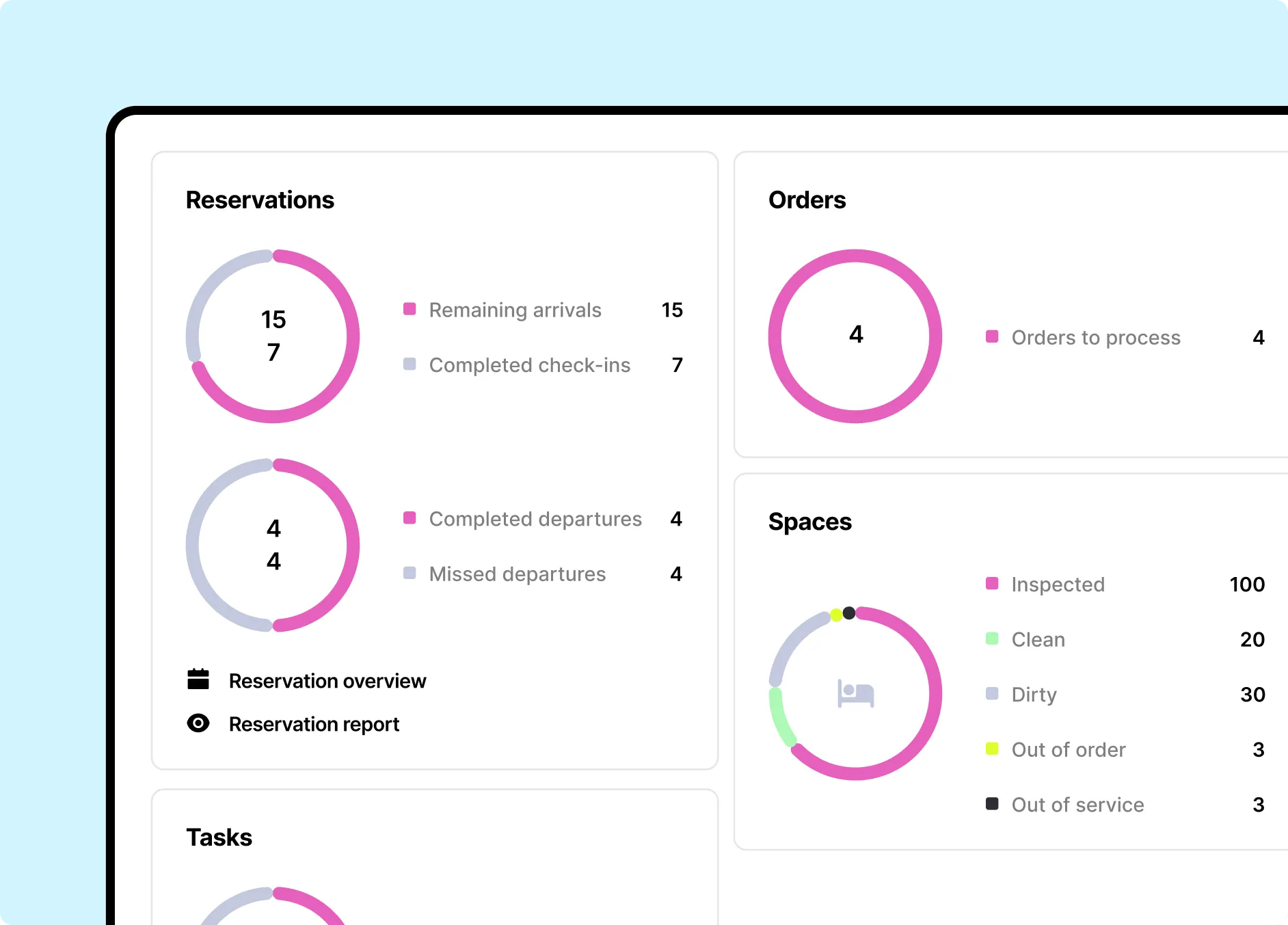Click the Completed departures value 4
The width and height of the screenshot is (1288, 925).
pyautogui.click(x=676, y=519)
